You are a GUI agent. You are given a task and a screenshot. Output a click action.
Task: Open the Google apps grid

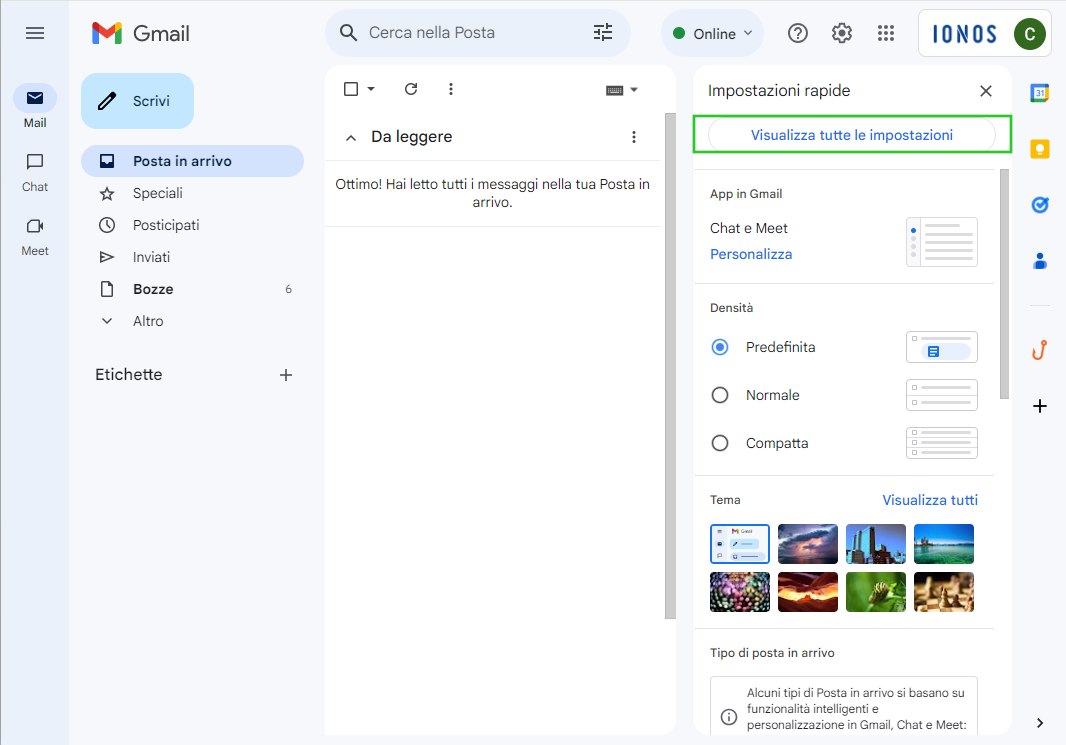(886, 33)
